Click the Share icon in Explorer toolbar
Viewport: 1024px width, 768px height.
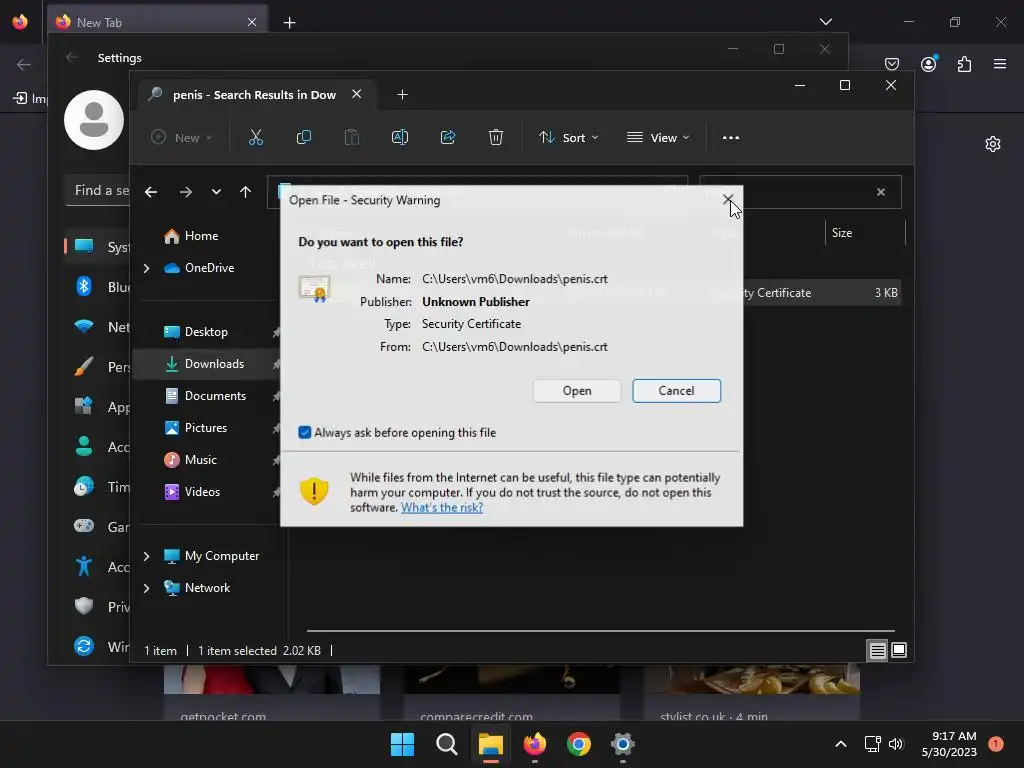pos(448,138)
